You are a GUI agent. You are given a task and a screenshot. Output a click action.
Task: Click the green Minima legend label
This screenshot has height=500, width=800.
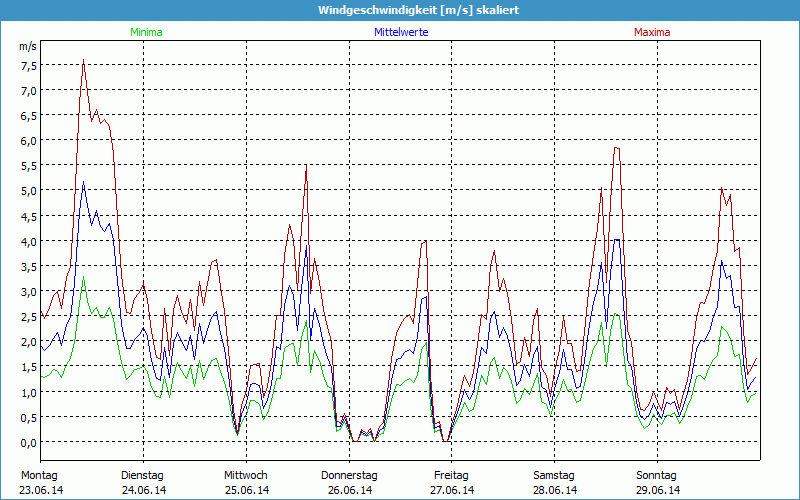tap(146, 32)
